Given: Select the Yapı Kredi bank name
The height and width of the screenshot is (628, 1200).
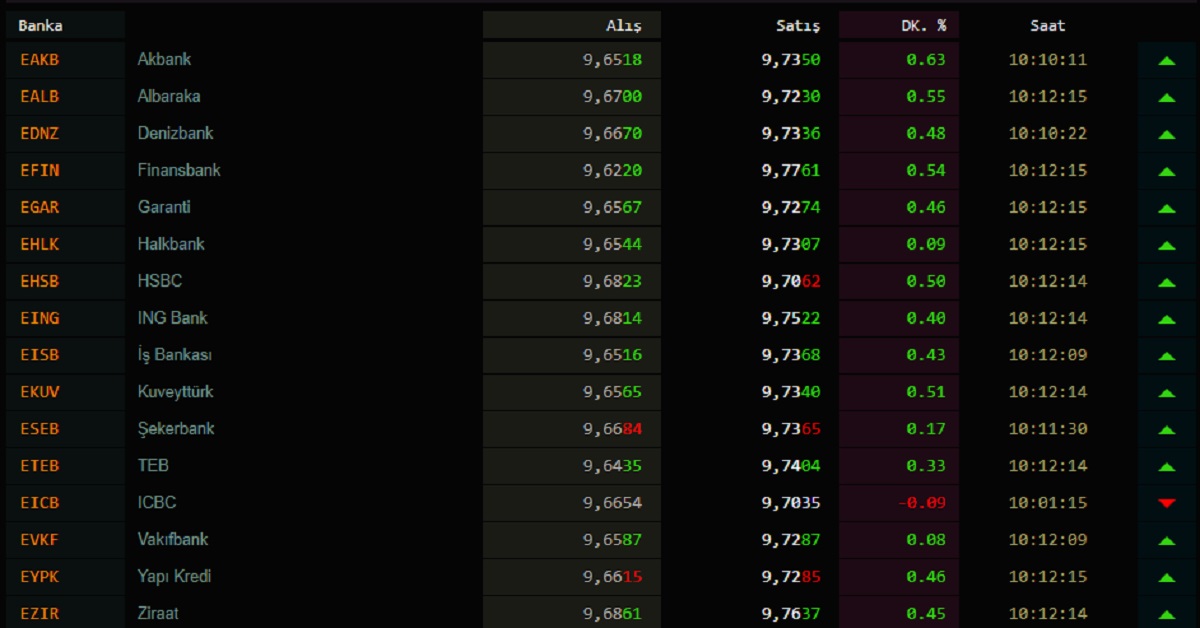Looking at the screenshot, I should pyautogui.click(x=174, y=576).
